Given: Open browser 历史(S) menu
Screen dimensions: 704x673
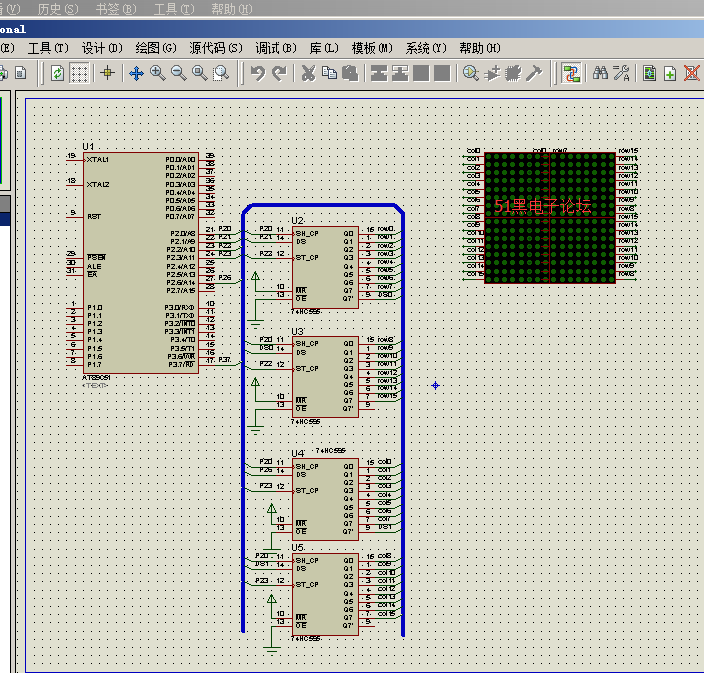Looking at the screenshot, I should tap(58, 9).
